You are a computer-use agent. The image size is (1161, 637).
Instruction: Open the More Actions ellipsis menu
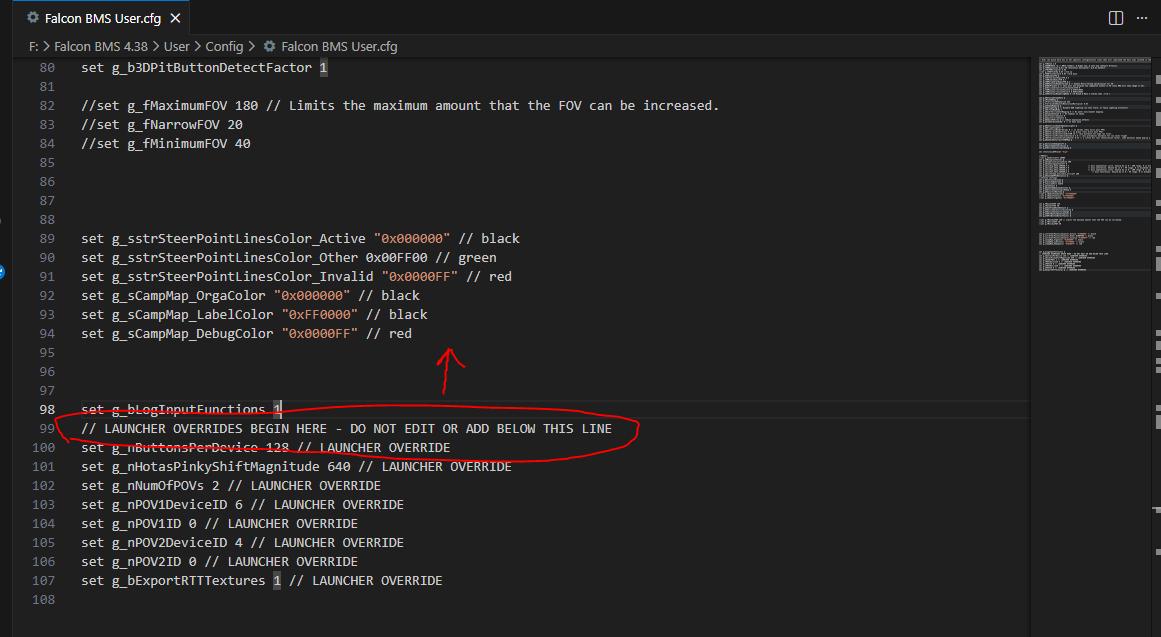1142,18
